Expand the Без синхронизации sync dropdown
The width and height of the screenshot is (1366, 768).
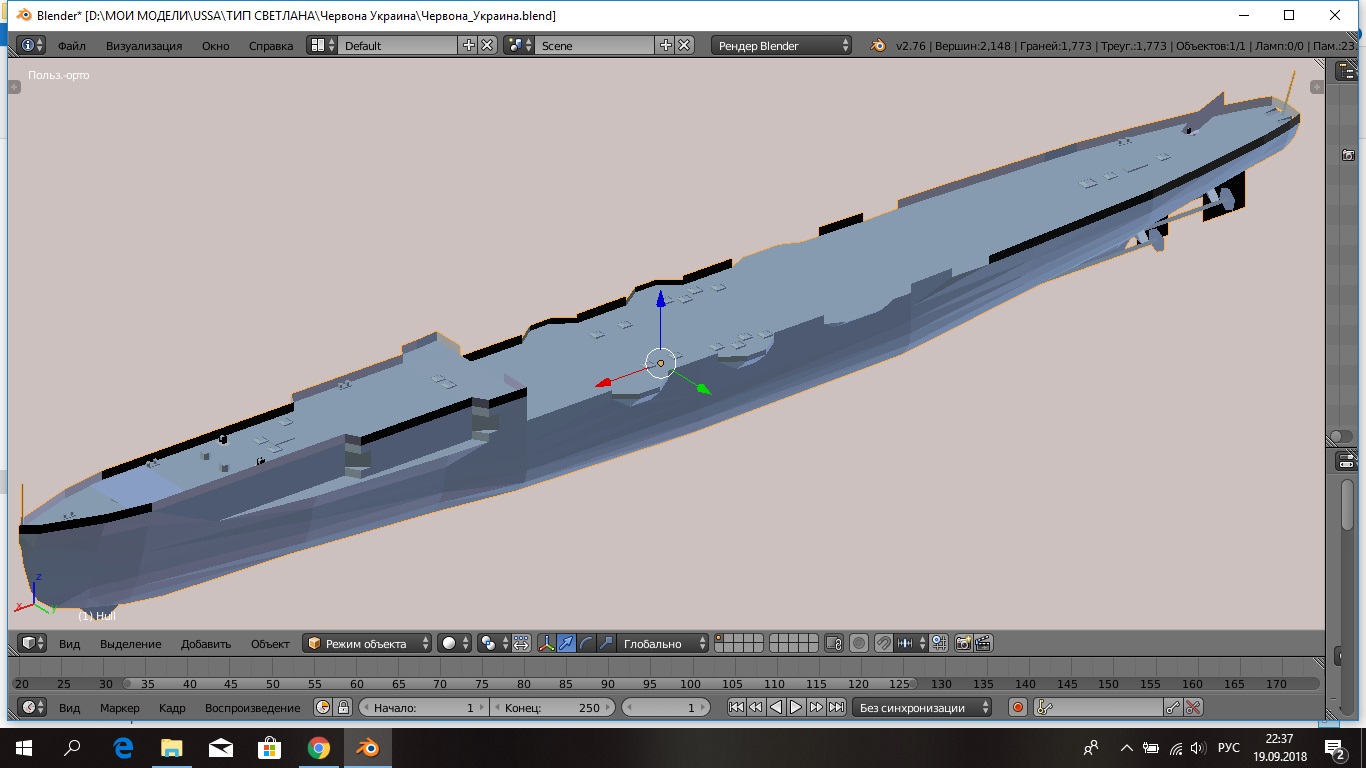point(921,707)
